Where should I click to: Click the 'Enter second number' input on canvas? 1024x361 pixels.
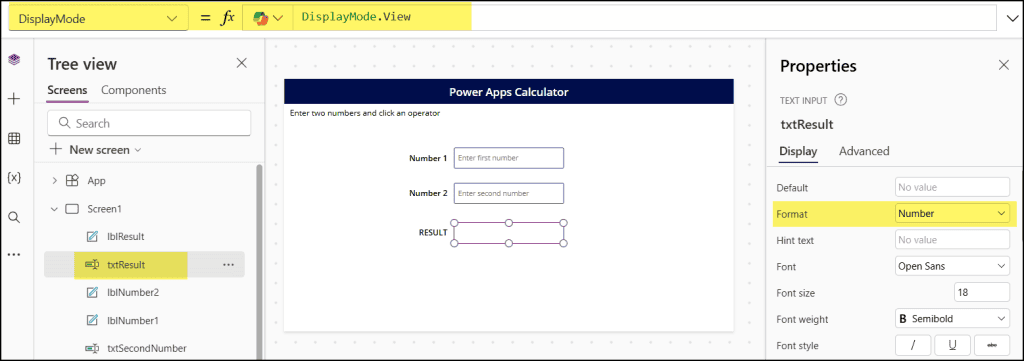tap(509, 193)
